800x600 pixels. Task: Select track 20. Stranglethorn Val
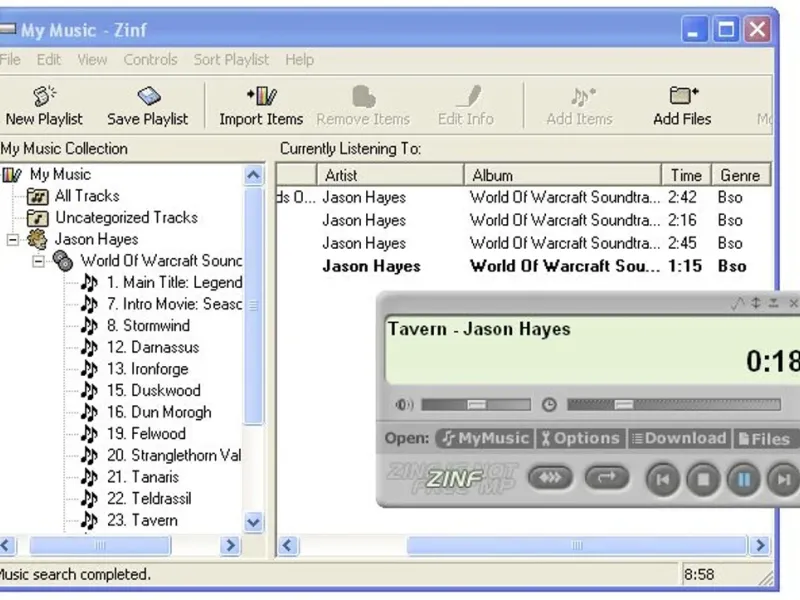(x=174, y=455)
